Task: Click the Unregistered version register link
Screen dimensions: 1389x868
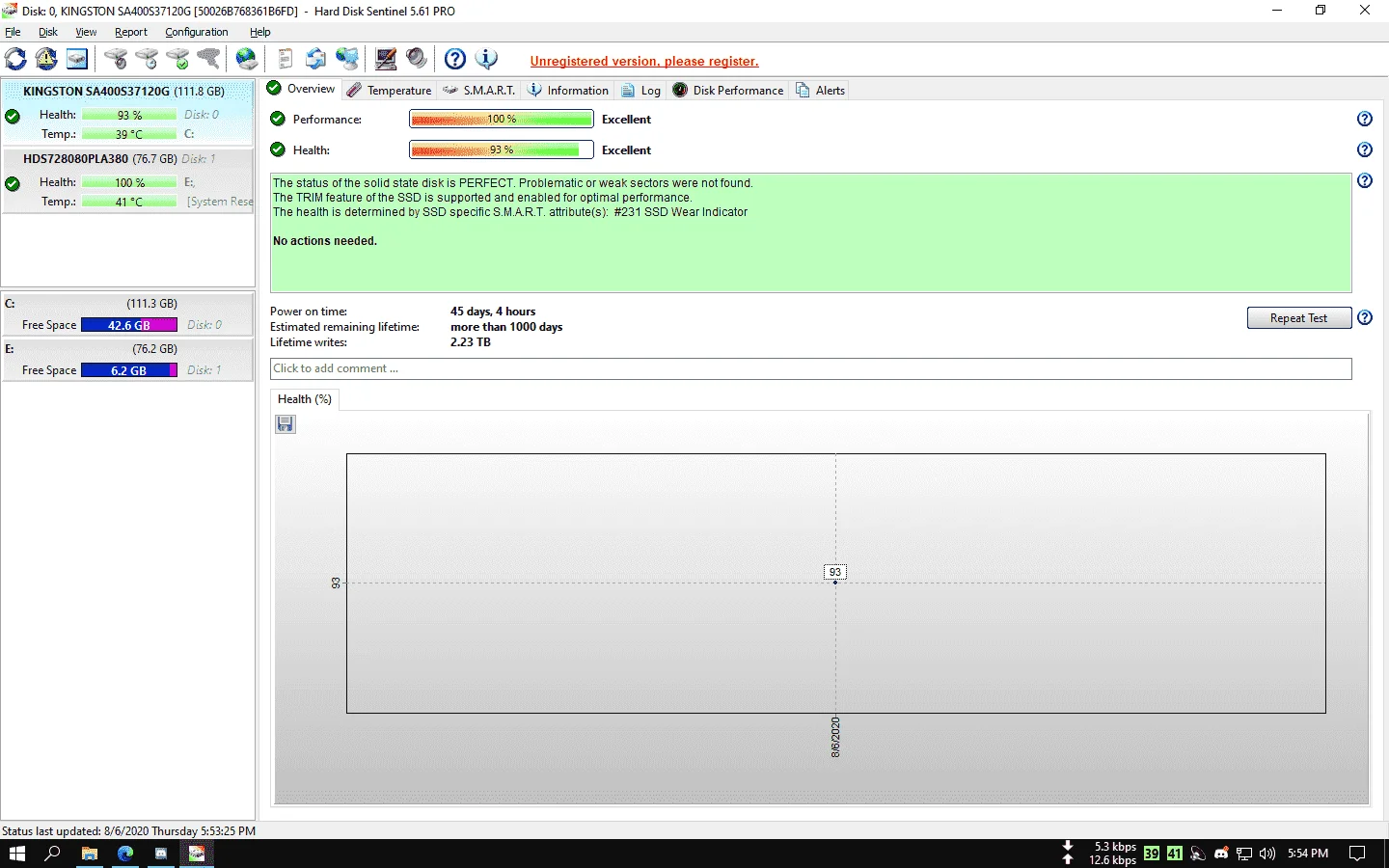Action: [x=644, y=61]
